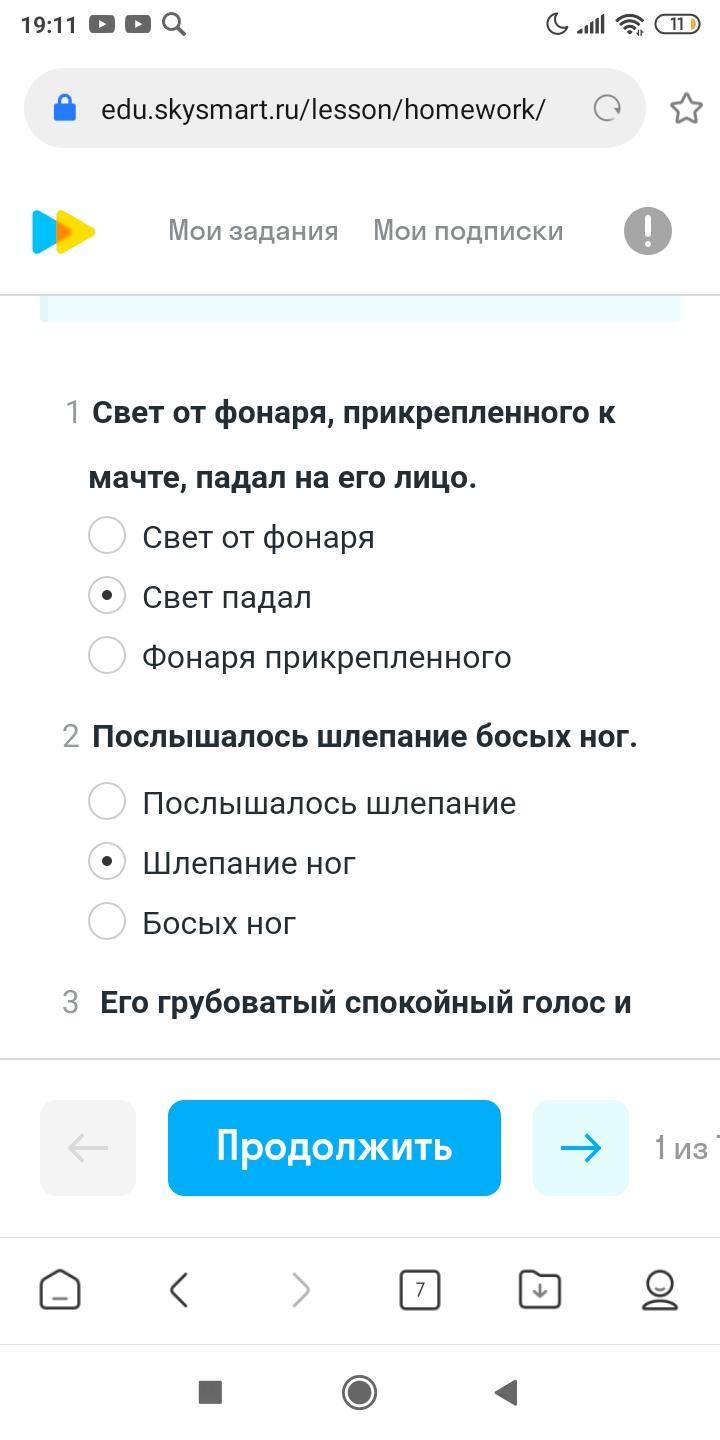Image resolution: width=720 pixels, height=1440 pixels.
Task: Reload page with refresh icon
Action: (607, 108)
